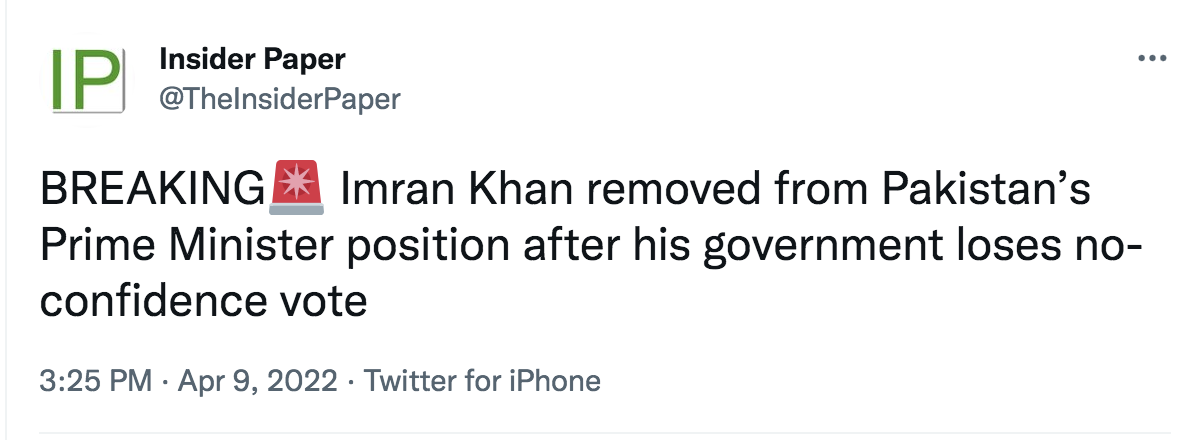
Task: Click the word BREAKING in the tweet
Action: (155, 188)
